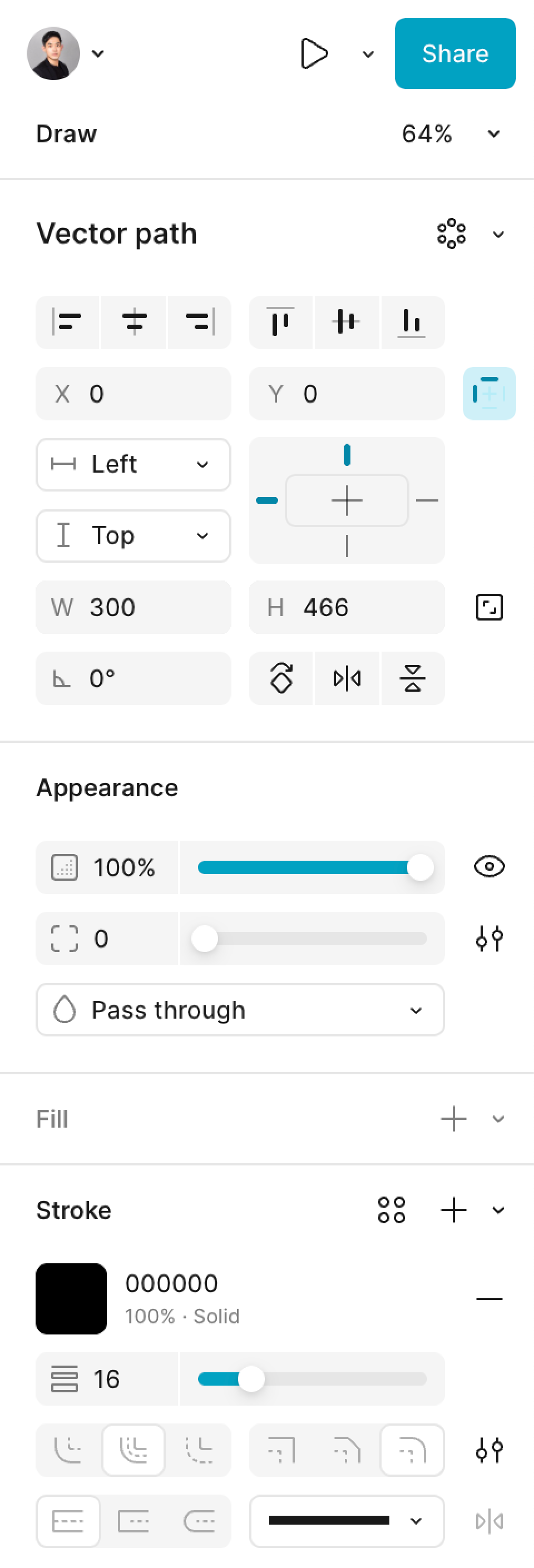Open the Left horizontal constraint dropdown
The image size is (534, 1568).
pos(133,464)
